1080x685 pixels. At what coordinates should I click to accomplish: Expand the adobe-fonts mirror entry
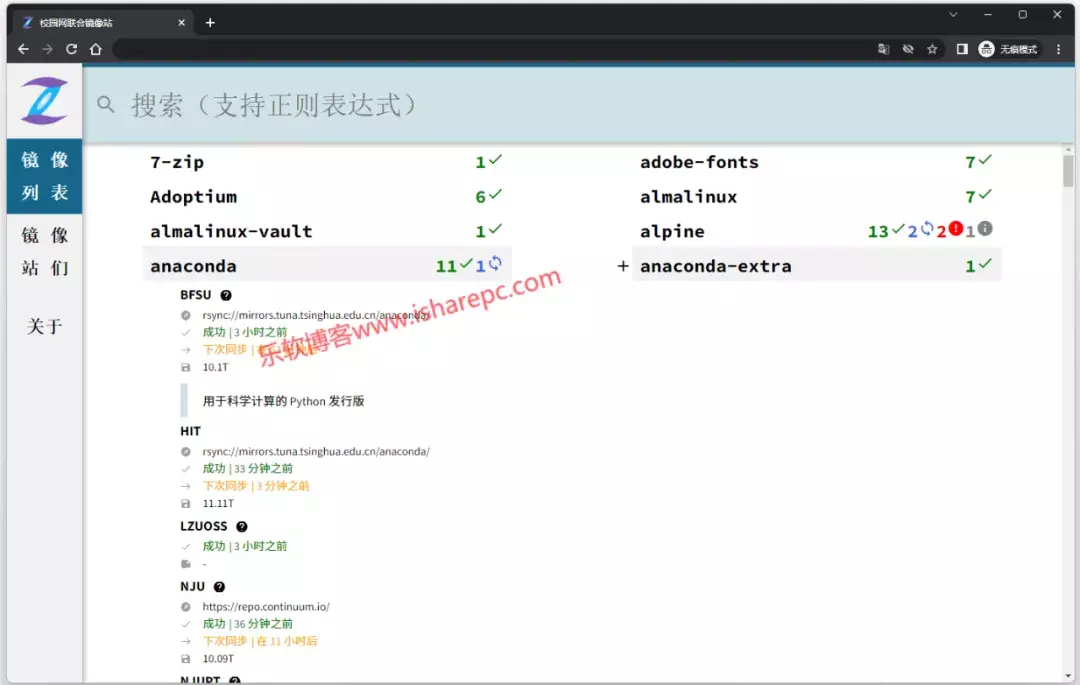point(816,162)
